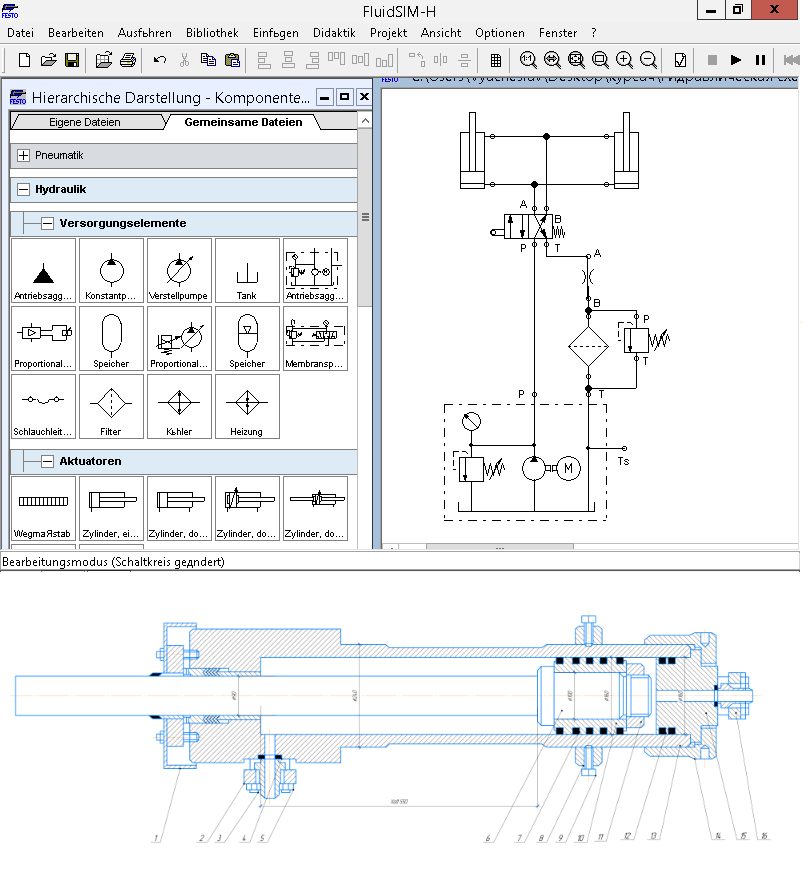This screenshot has height=880, width=804.
Task: Maximize the Hierarchische Darstellung panel
Action: tap(344, 97)
